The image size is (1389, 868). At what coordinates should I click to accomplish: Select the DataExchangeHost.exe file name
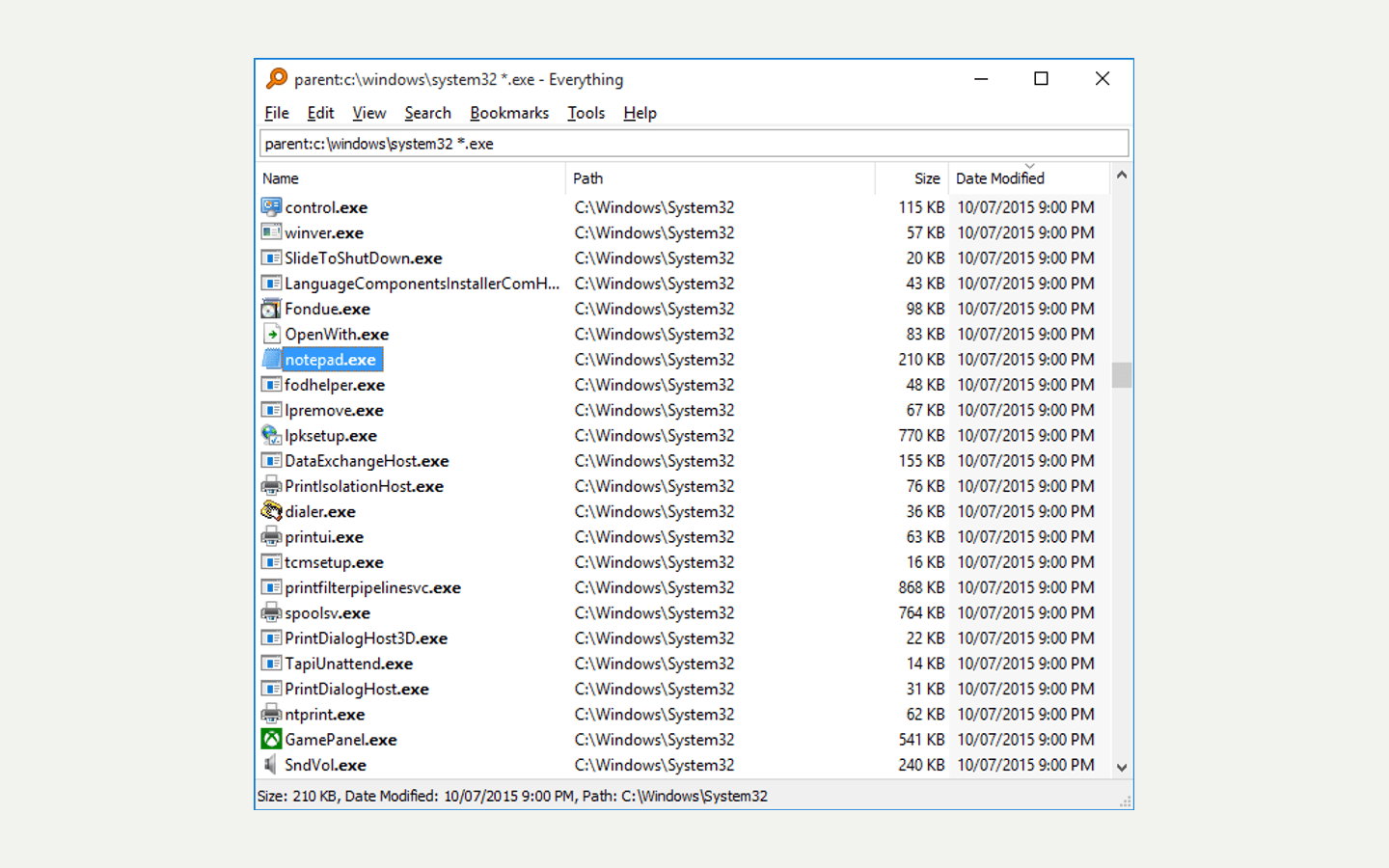coord(367,461)
